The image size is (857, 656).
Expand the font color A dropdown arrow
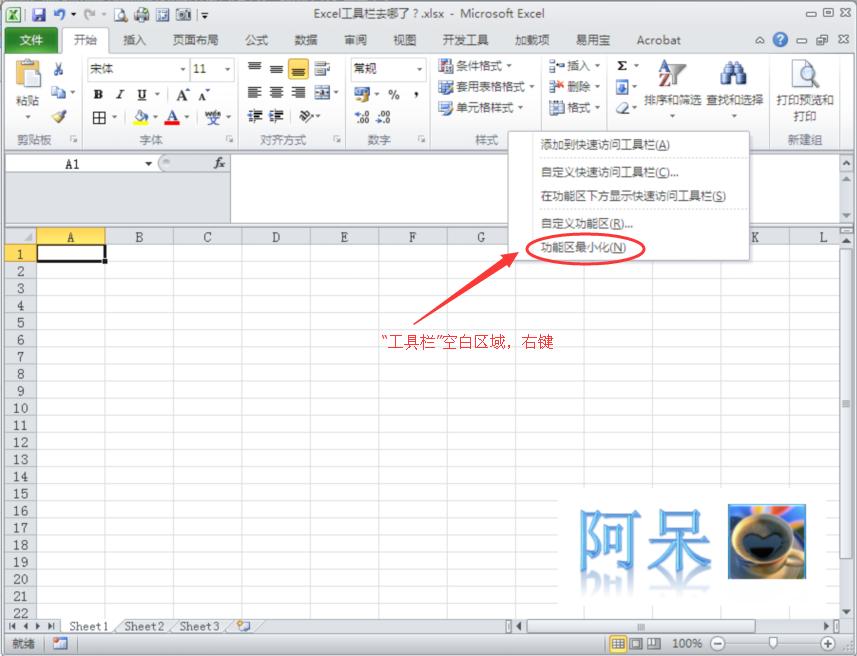[x=185, y=118]
